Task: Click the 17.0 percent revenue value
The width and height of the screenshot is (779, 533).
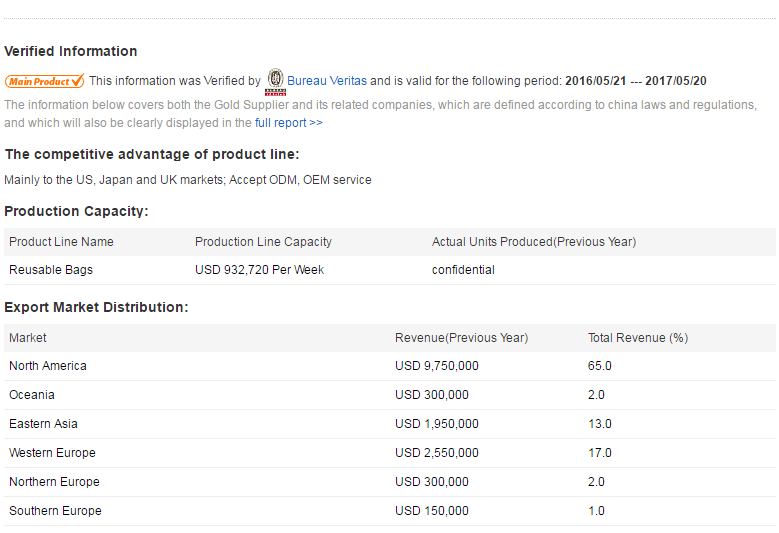Action: (599, 453)
